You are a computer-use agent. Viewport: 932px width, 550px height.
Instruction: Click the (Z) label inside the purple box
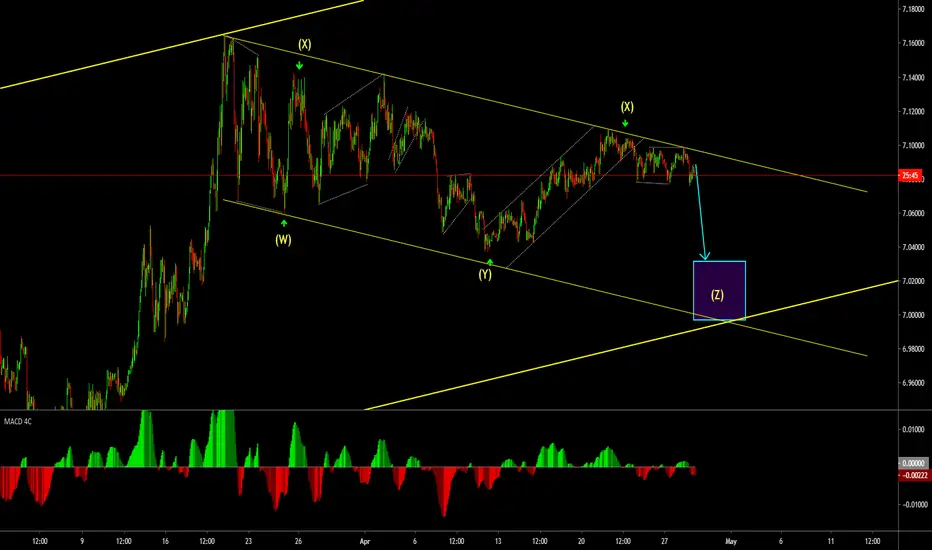tap(717, 295)
